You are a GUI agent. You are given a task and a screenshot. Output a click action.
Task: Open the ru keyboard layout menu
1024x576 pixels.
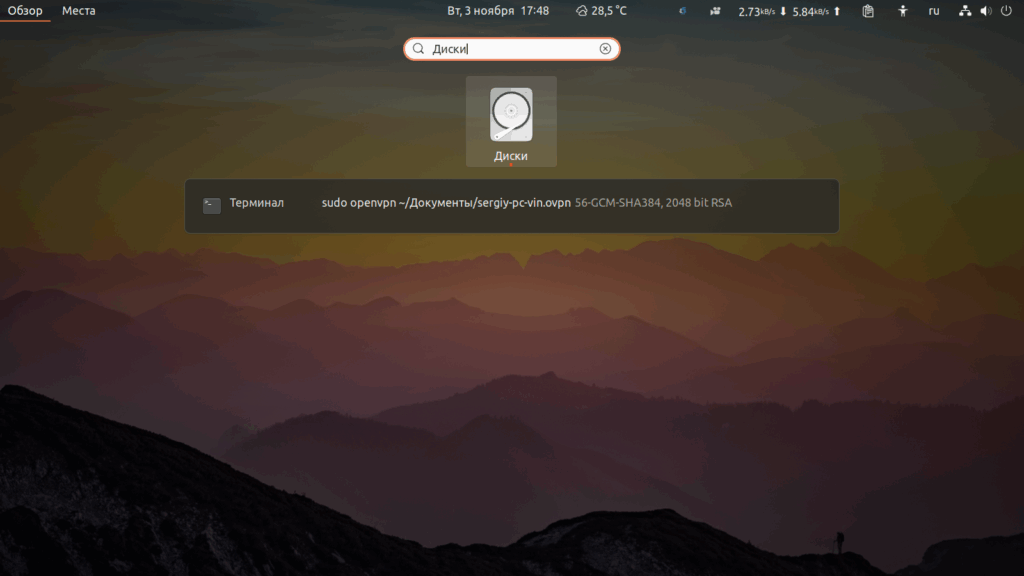click(x=934, y=10)
